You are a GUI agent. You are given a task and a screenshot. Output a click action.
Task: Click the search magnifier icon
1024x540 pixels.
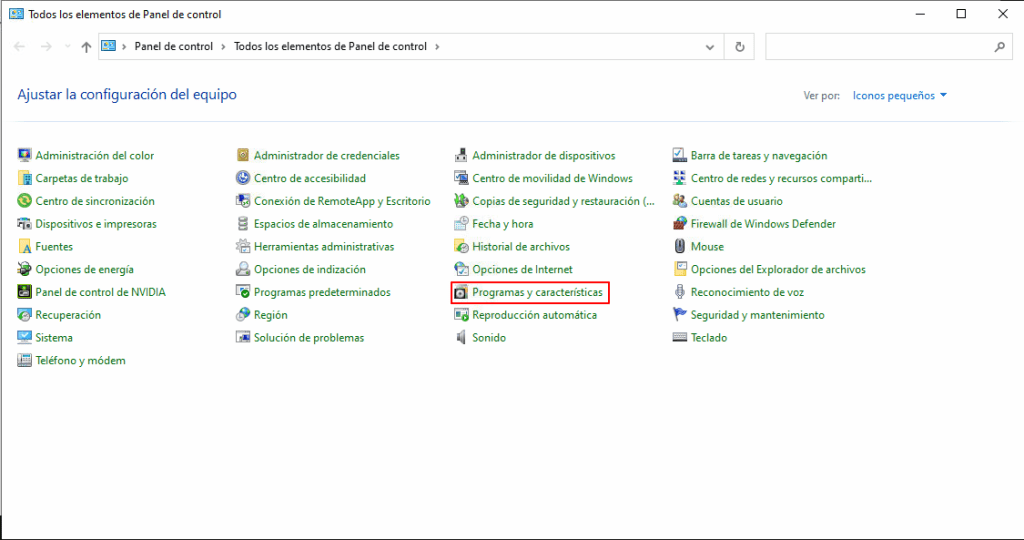point(999,47)
